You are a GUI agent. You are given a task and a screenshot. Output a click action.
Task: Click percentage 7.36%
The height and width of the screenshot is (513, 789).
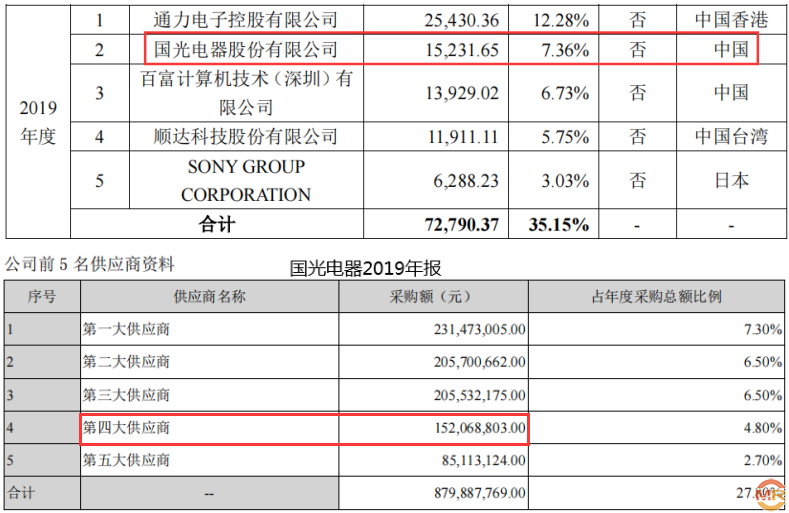tap(565, 50)
